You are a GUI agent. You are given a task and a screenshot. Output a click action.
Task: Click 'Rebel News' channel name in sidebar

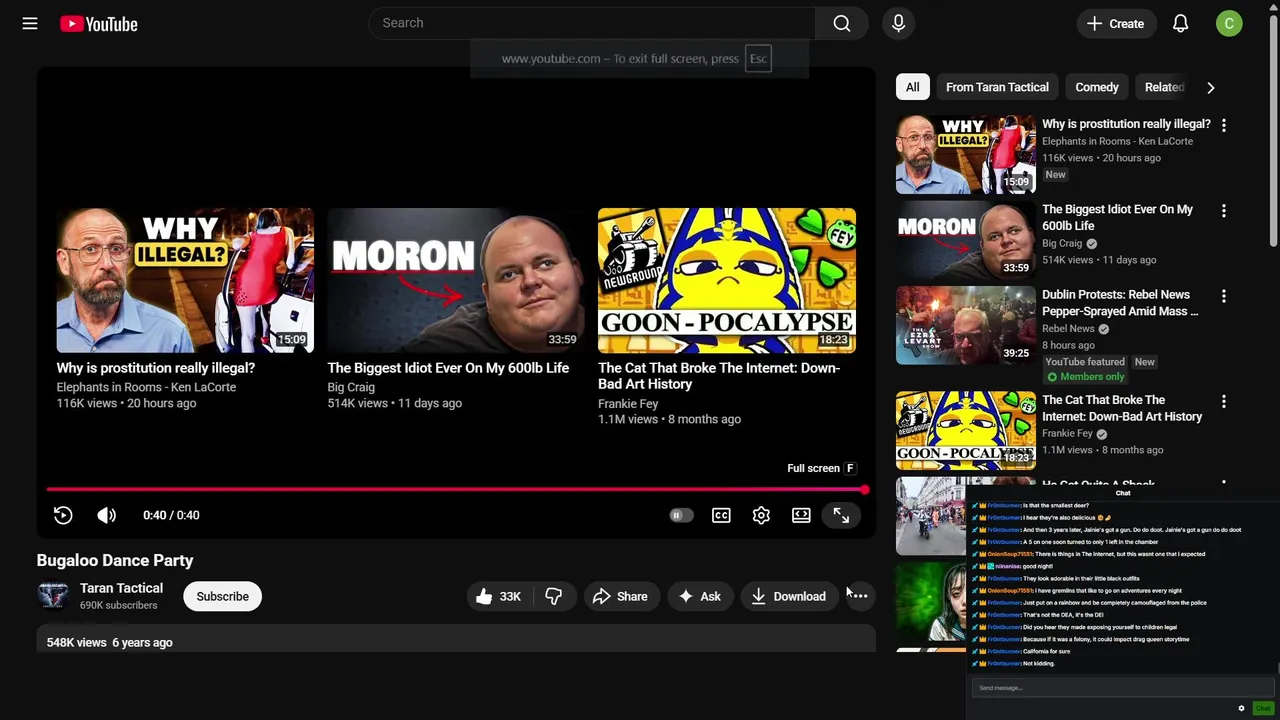(x=1068, y=328)
